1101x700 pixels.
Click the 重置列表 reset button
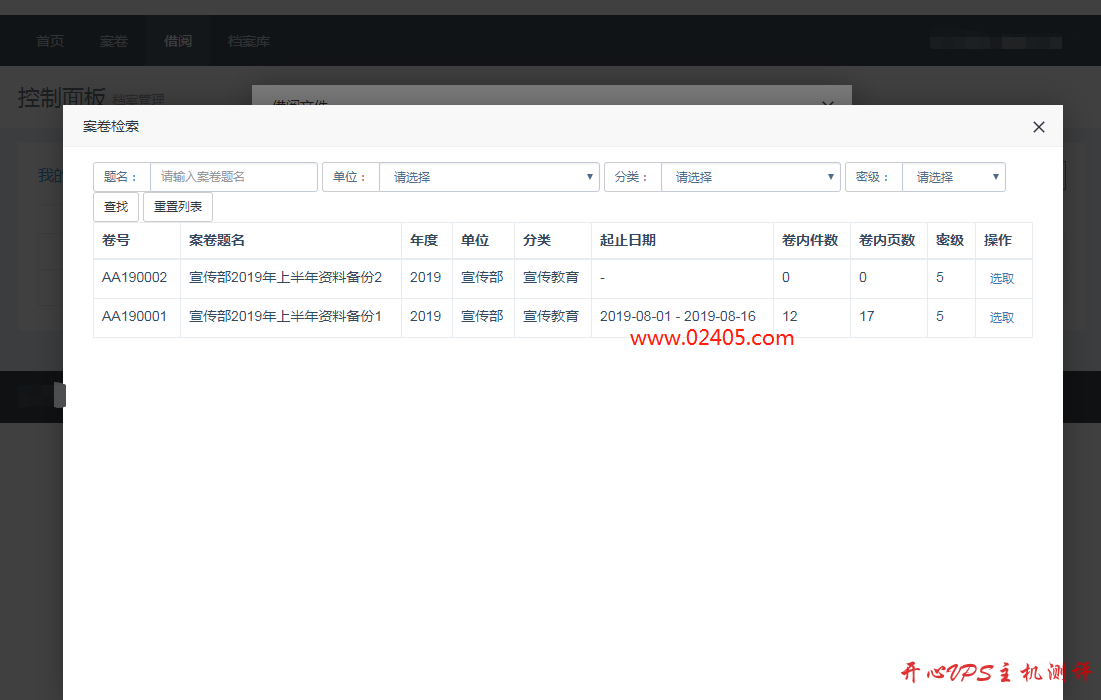pyautogui.click(x=177, y=207)
